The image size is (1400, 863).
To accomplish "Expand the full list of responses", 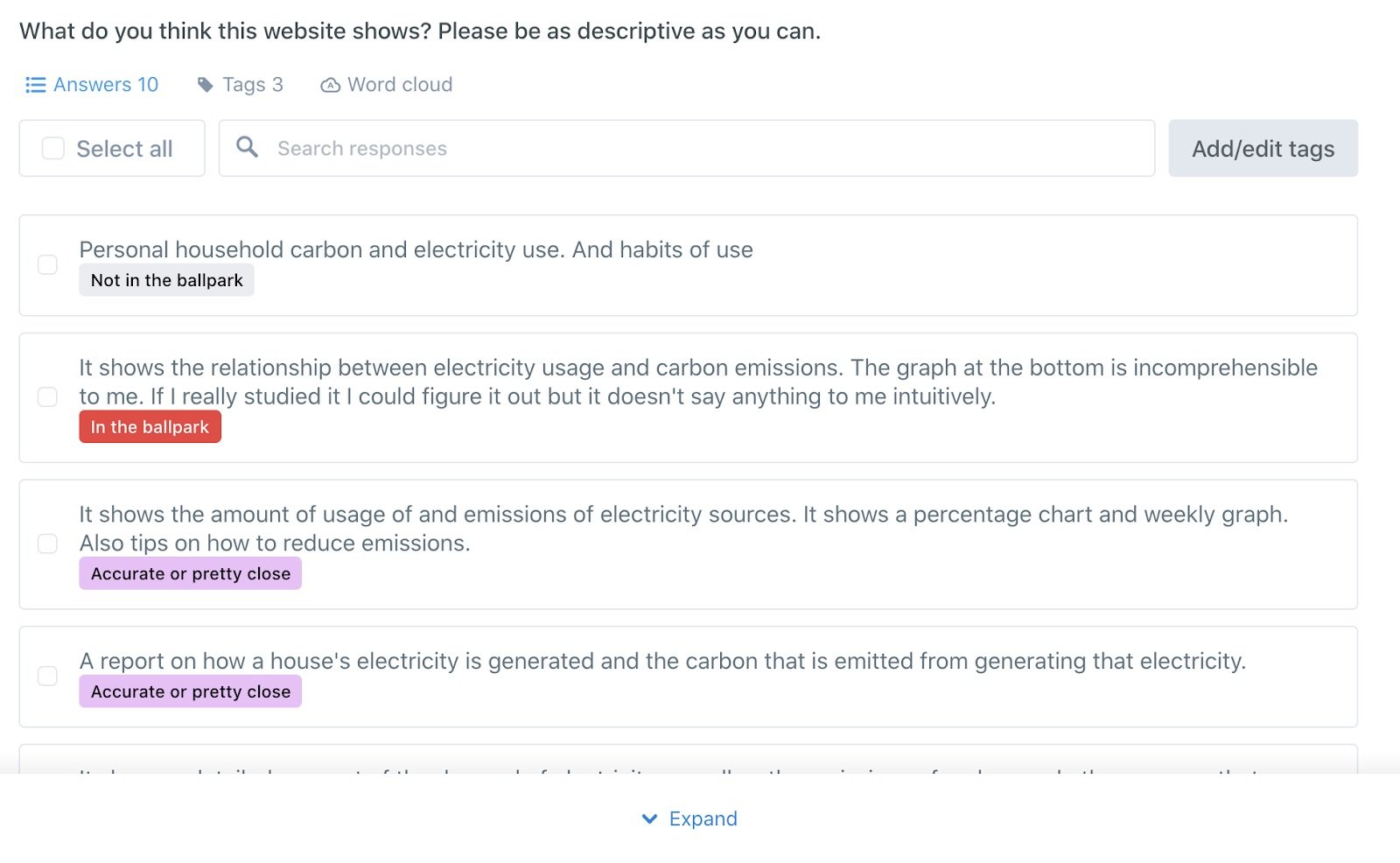I will pyautogui.click(x=689, y=819).
